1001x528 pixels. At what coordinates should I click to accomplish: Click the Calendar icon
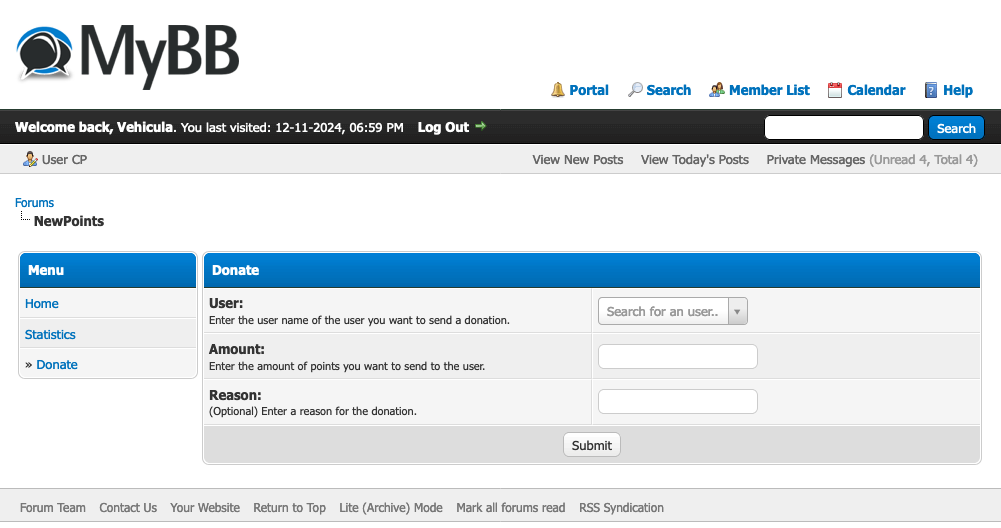(835, 90)
